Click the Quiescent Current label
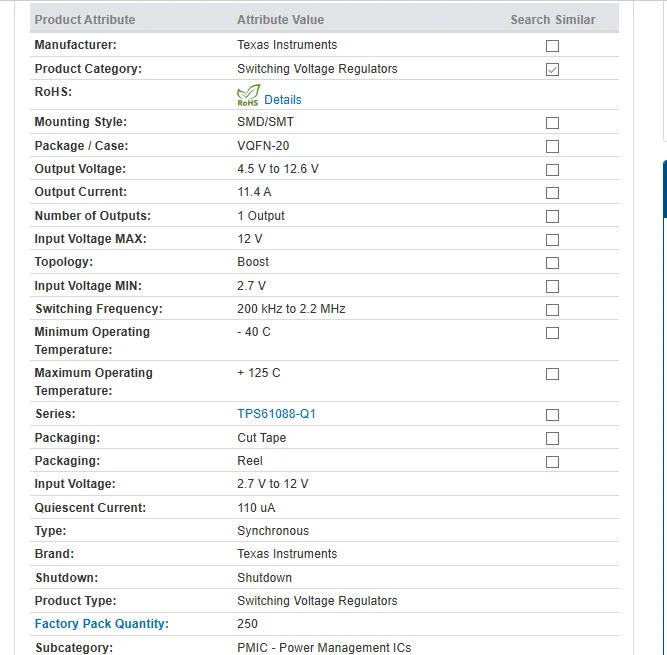Viewport: 667px width, 655px height. [x=90, y=508]
